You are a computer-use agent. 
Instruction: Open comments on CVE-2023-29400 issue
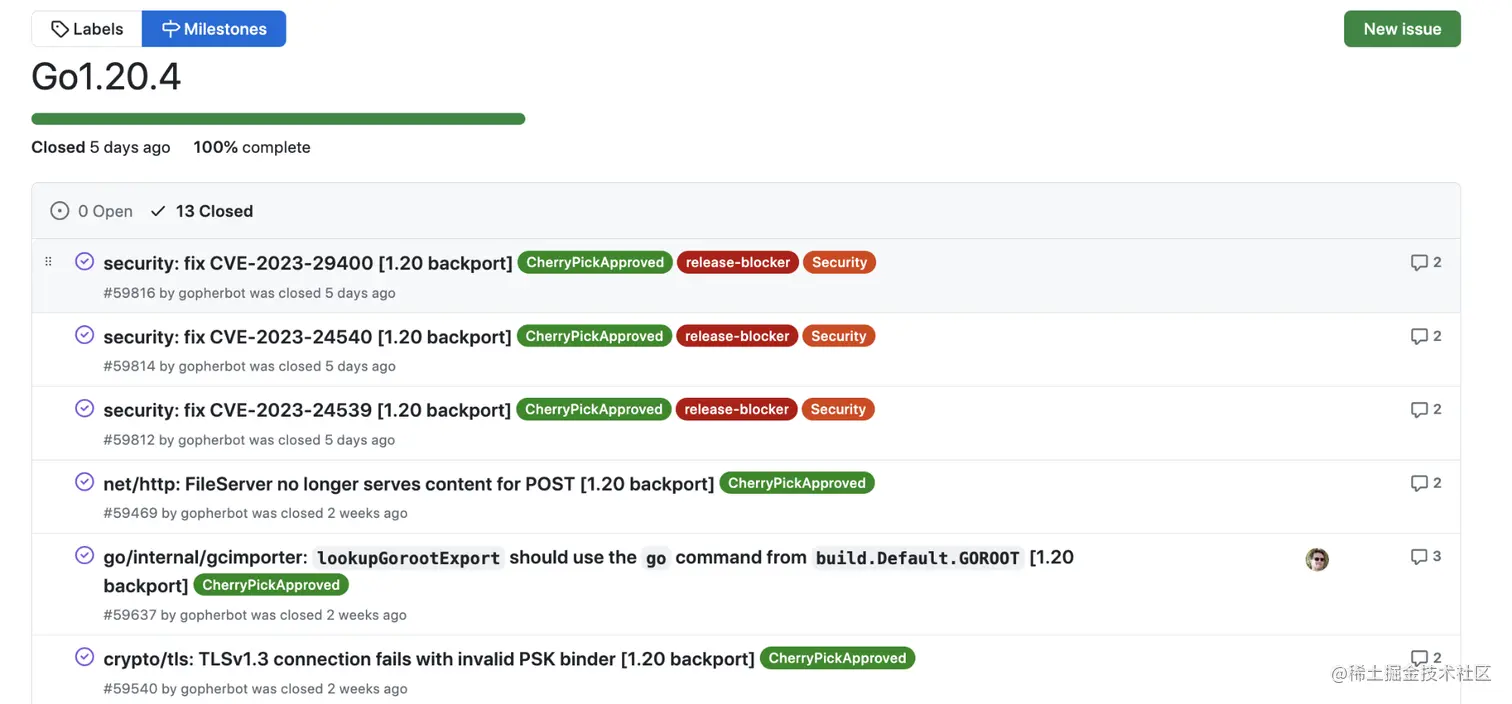click(1426, 262)
